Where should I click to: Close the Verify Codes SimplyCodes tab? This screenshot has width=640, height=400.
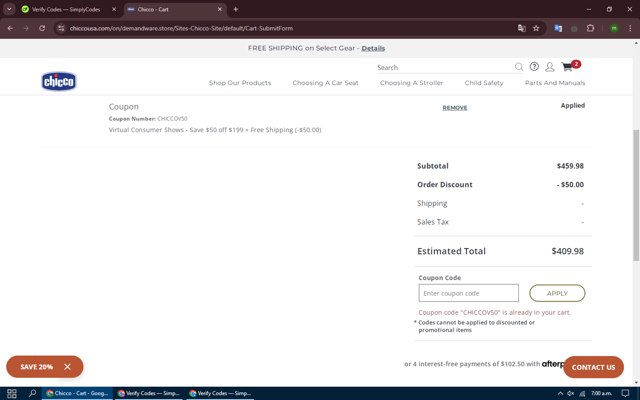[x=114, y=9]
